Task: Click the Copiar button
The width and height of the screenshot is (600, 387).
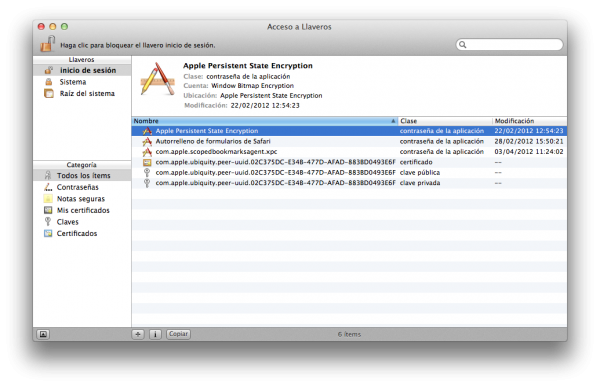Action: (x=178, y=334)
